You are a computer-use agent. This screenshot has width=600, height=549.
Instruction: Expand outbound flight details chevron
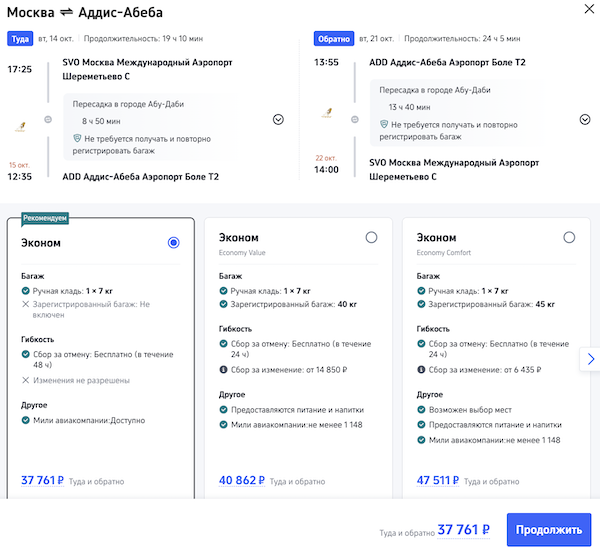[278, 119]
